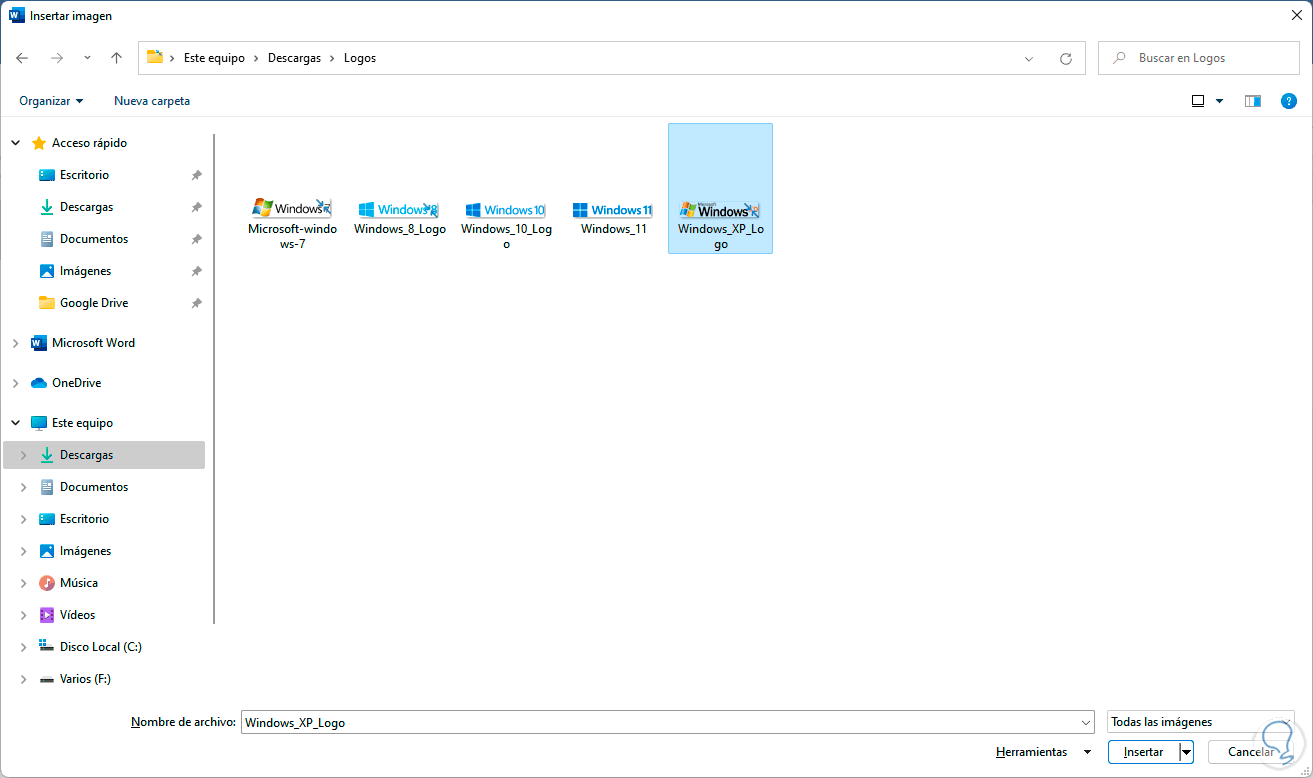Screen dimensions: 1313x778
Task: Expand the address bar history dropdown
Action: [x=1029, y=58]
